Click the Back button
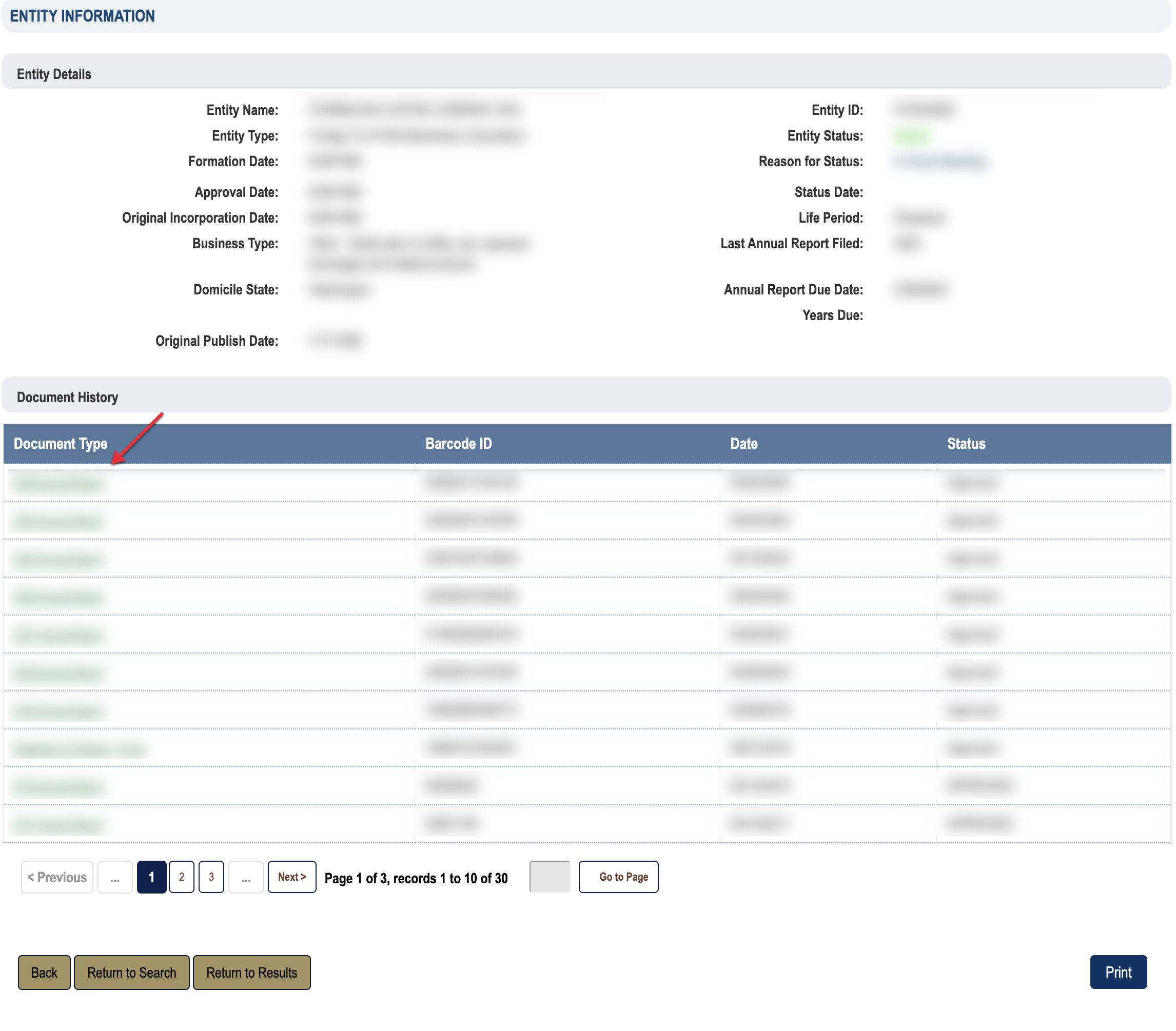The height and width of the screenshot is (1031, 1176). click(44, 973)
